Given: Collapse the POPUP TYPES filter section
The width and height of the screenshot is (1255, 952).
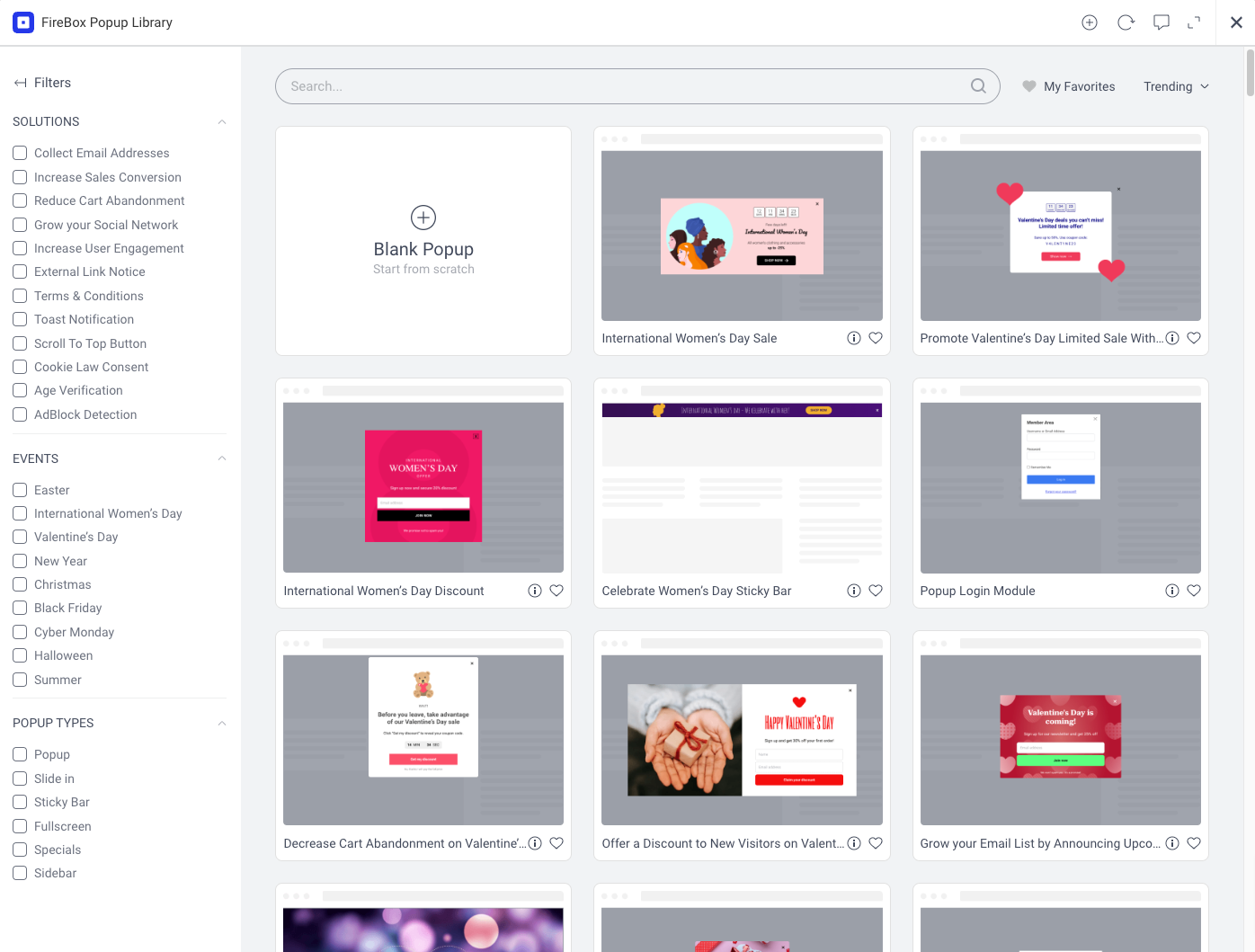Looking at the screenshot, I should [x=222, y=723].
